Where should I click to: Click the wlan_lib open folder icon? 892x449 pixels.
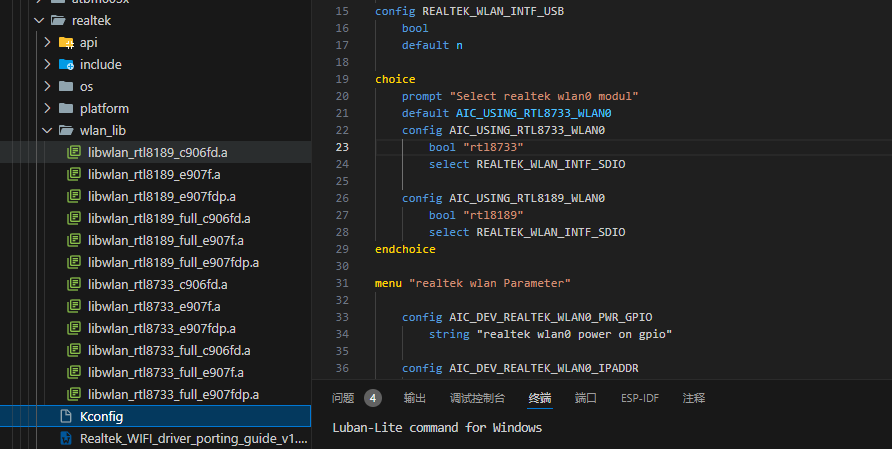pyautogui.click(x=66, y=130)
